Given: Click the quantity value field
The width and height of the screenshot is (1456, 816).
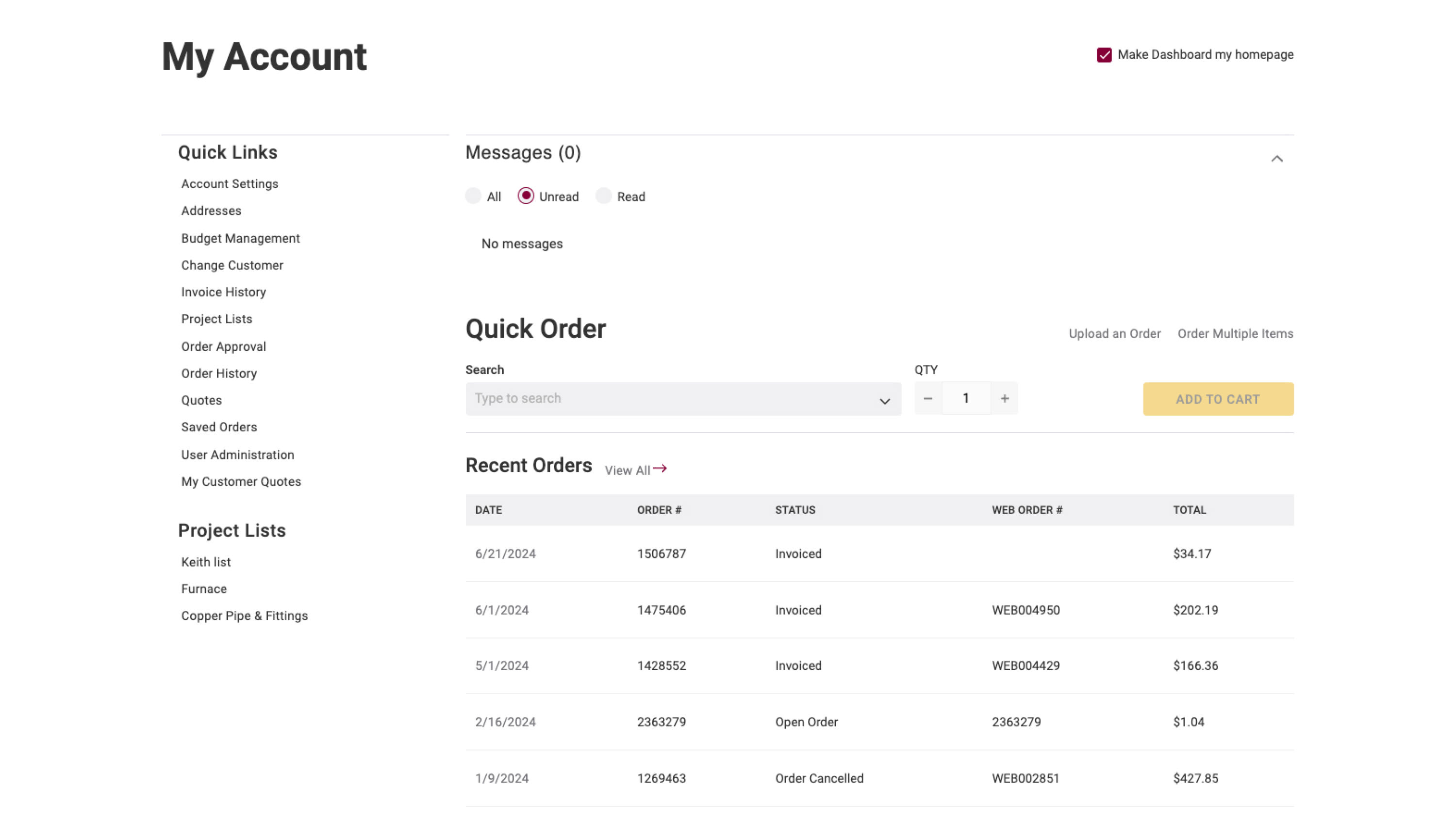Looking at the screenshot, I should (x=965, y=398).
